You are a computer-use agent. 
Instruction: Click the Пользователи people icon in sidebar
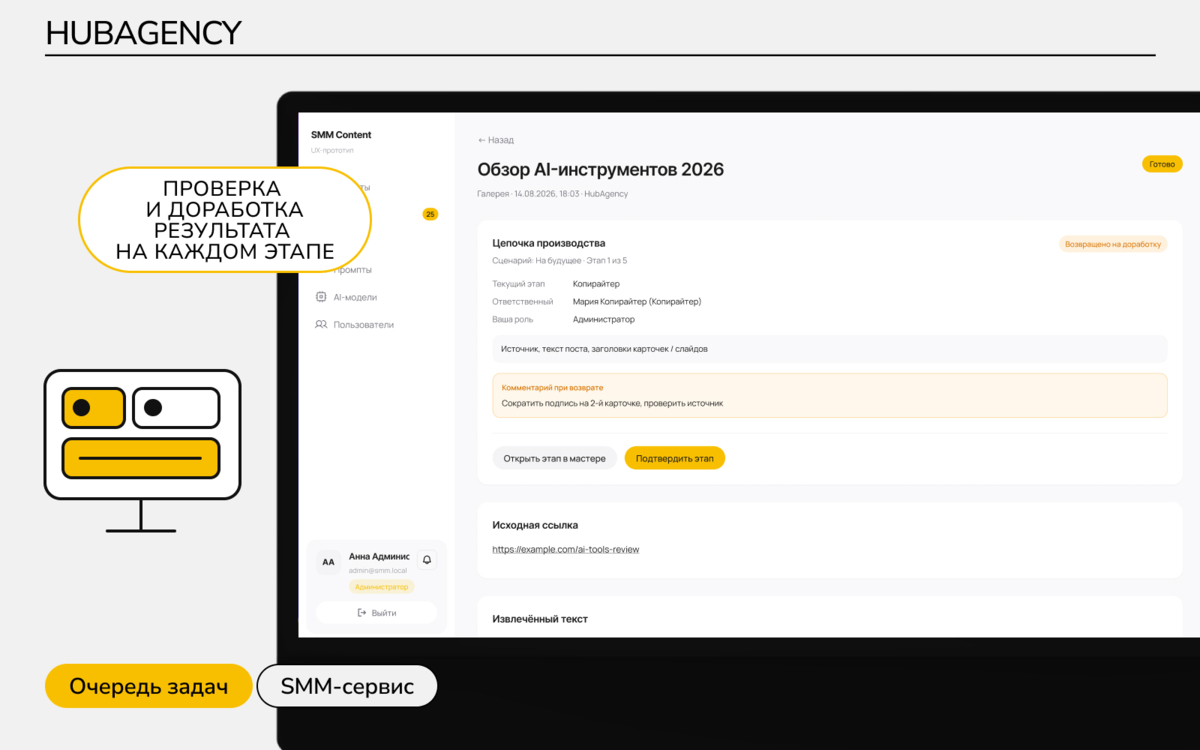(x=321, y=324)
